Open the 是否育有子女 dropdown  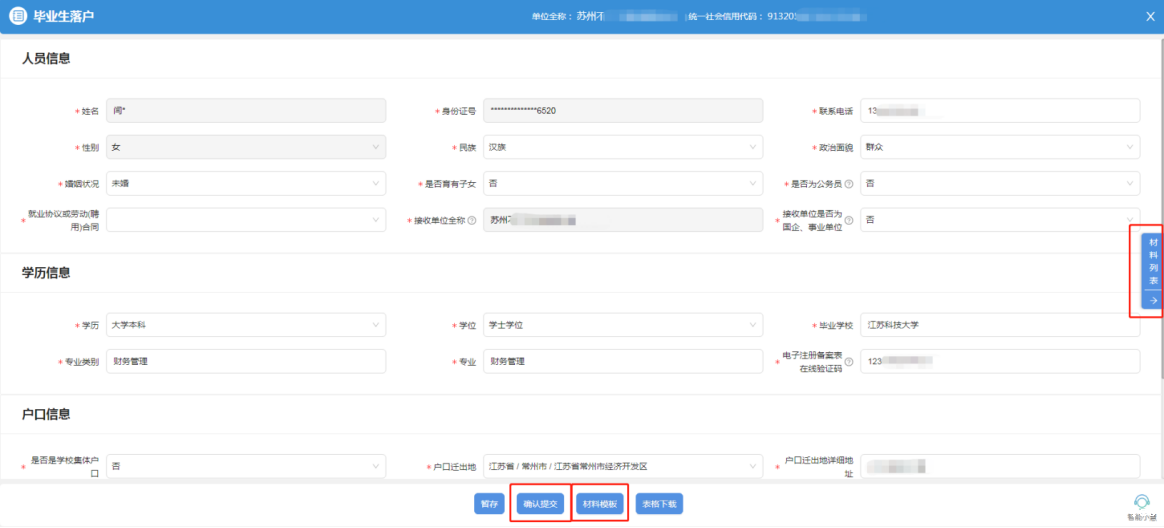[x=622, y=184]
